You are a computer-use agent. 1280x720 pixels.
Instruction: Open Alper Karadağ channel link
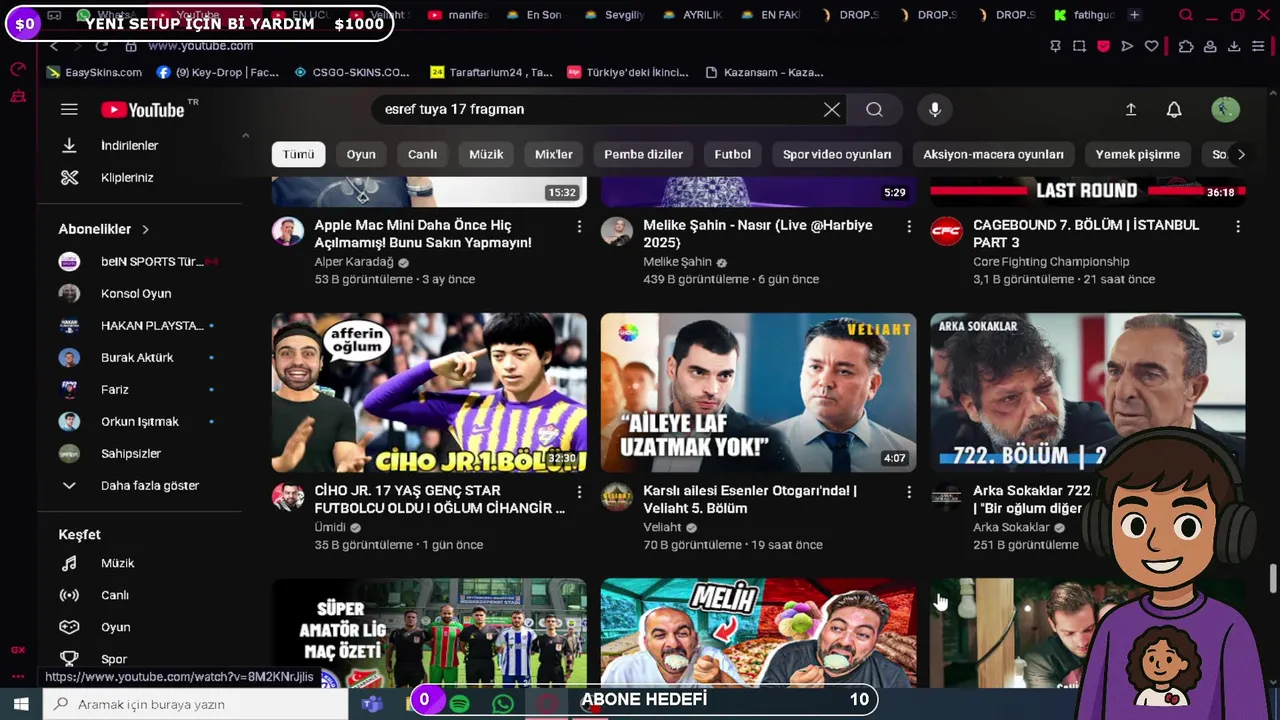pyautogui.click(x=354, y=262)
